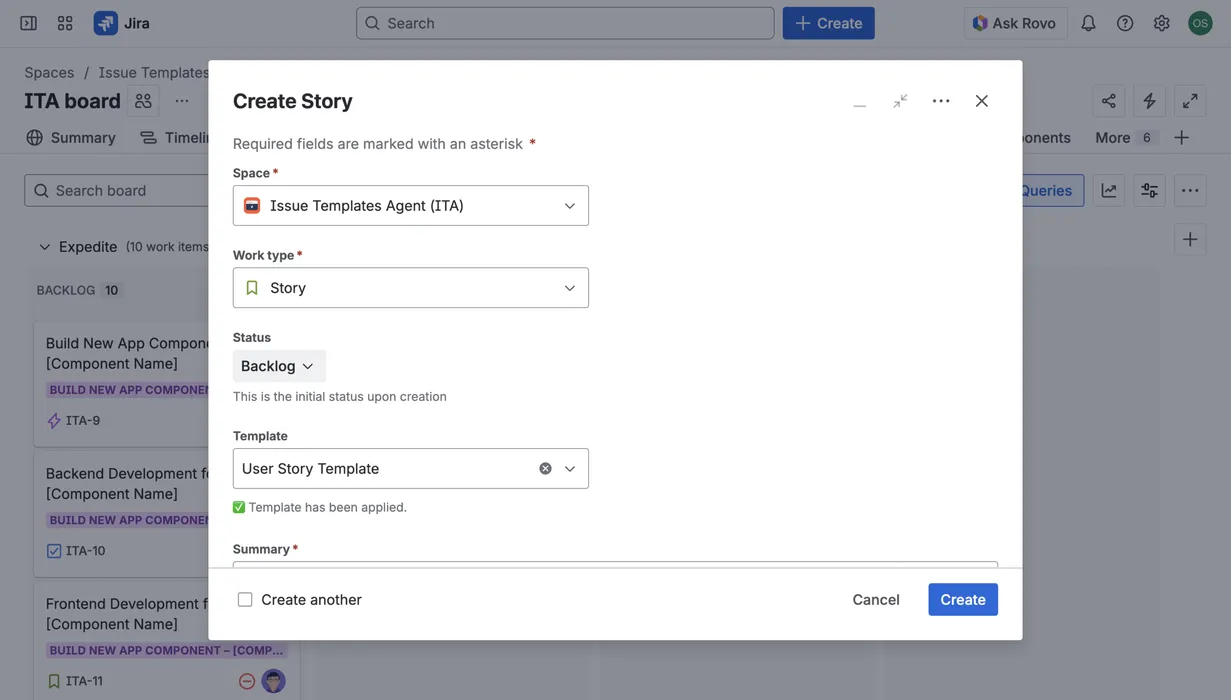Toggle the sidebar panel icon
The image size is (1231, 700).
point(29,23)
